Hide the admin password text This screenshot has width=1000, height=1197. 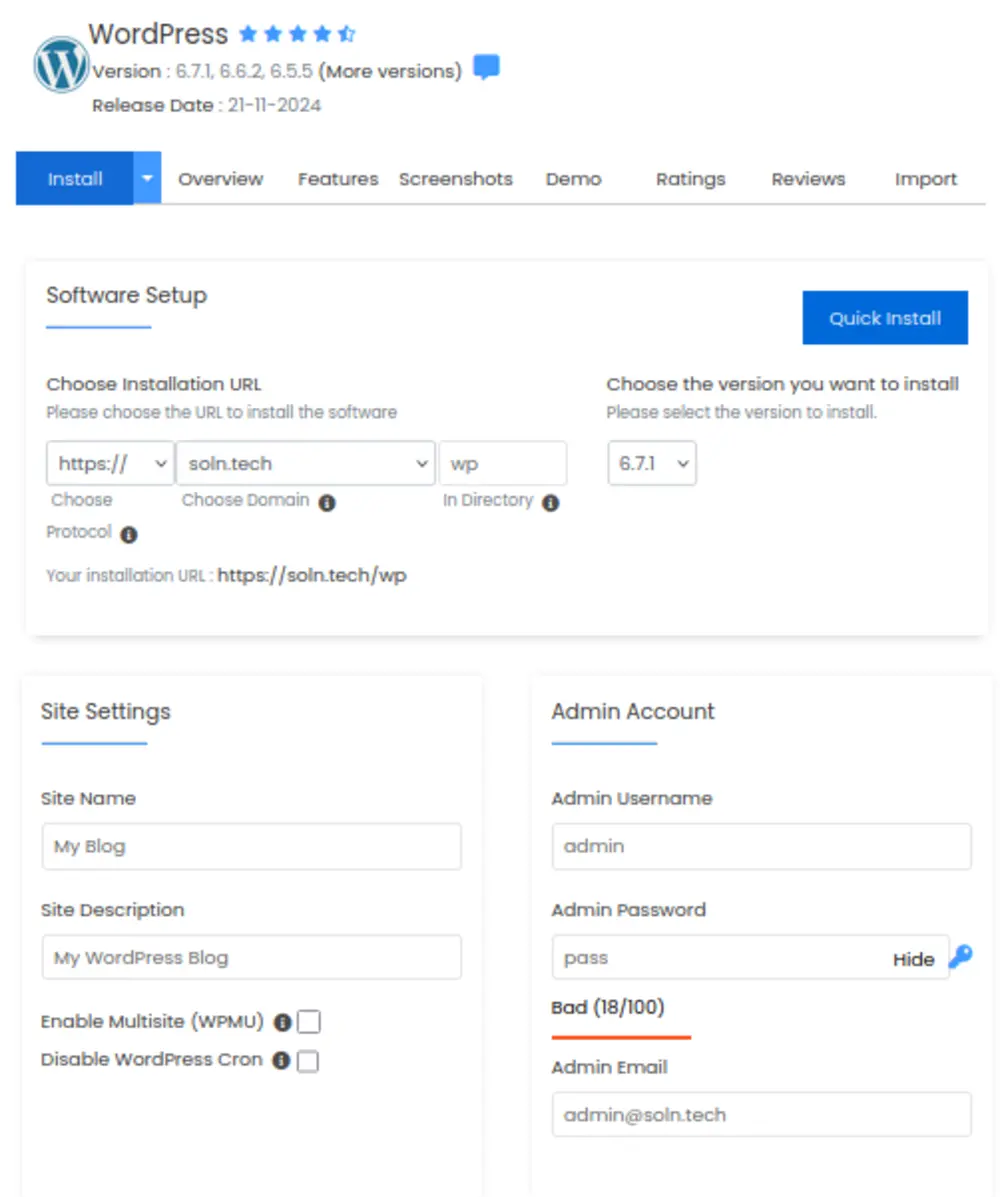913,958
